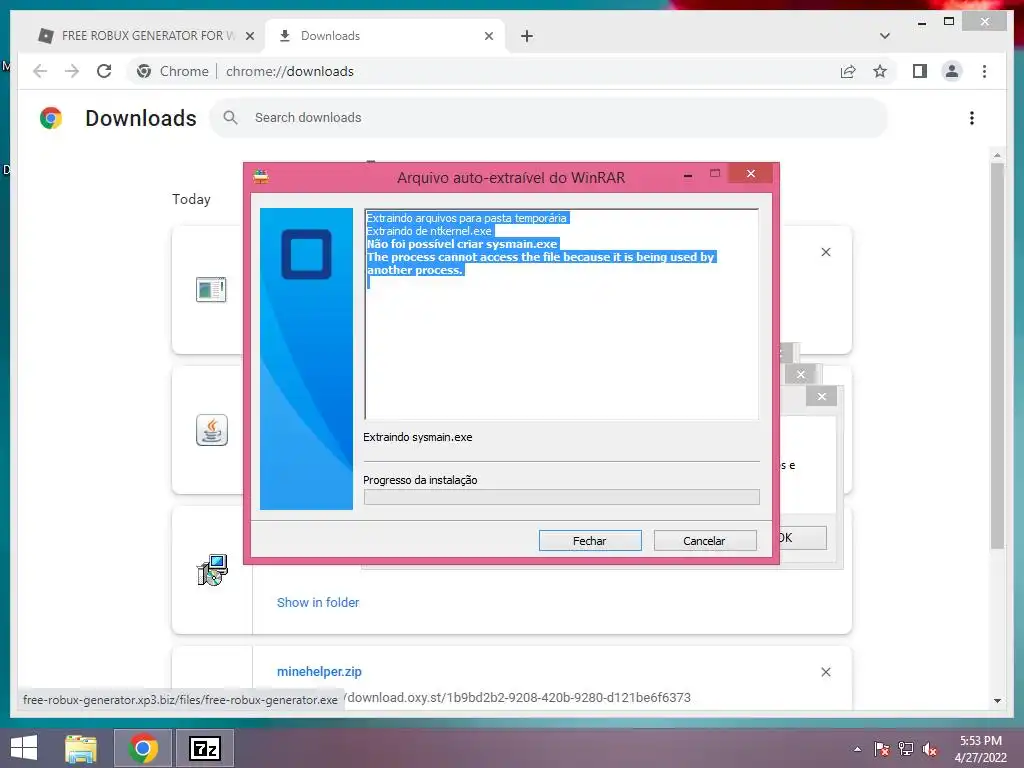Click the search magnifier icon
1024x768 pixels.
pos(230,118)
